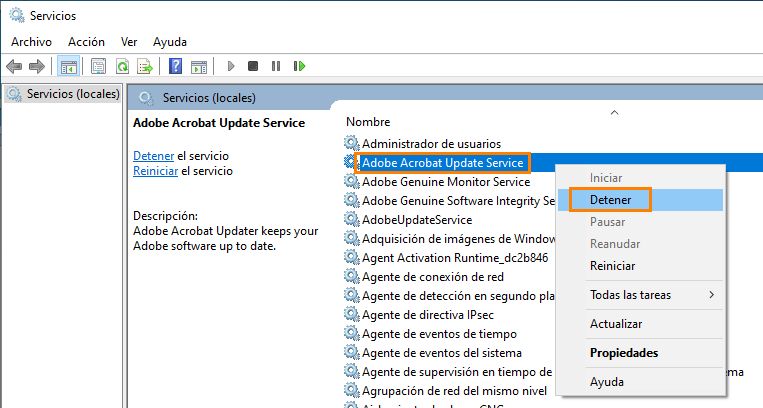Image resolution: width=763 pixels, height=408 pixels.
Task: Click gear icon of Agente de directiva IPsec
Action: pyautogui.click(x=351, y=314)
